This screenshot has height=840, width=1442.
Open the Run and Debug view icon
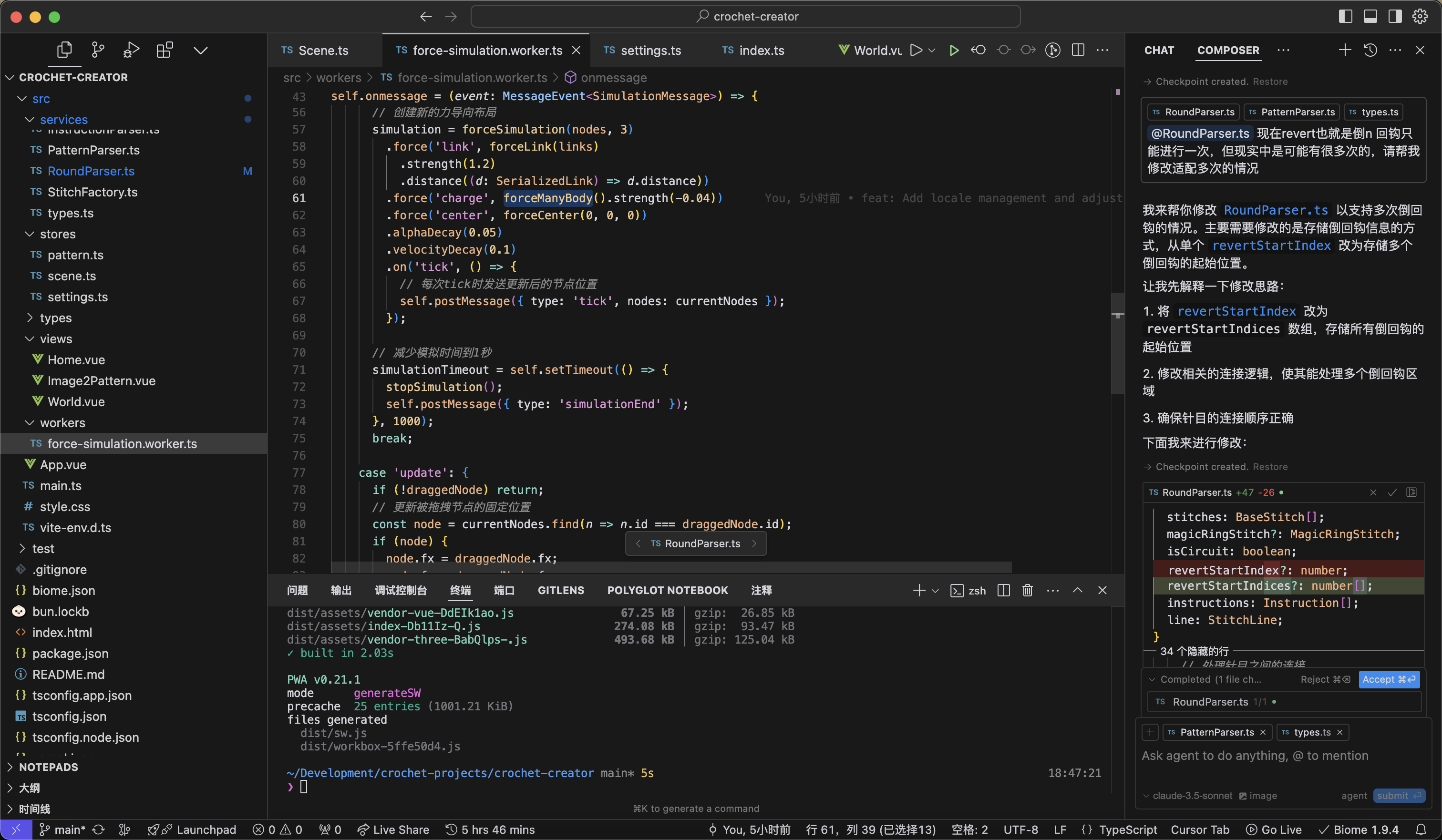coord(131,51)
